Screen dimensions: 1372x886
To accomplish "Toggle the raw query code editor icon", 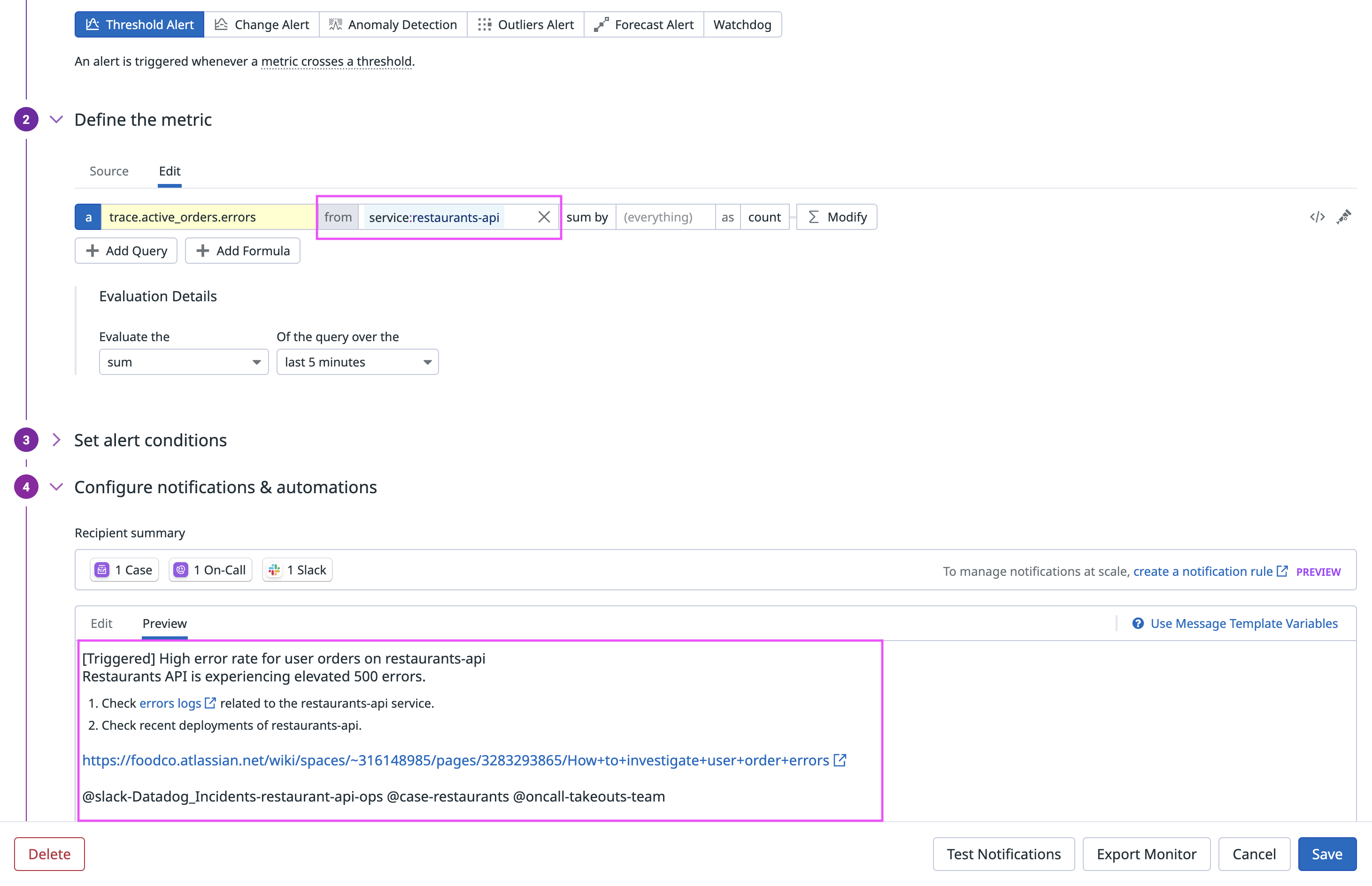I will click(1318, 217).
